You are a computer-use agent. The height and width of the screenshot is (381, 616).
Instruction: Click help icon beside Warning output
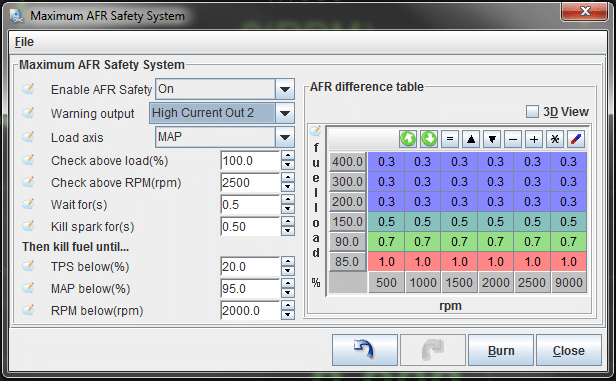tap(28, 113)
